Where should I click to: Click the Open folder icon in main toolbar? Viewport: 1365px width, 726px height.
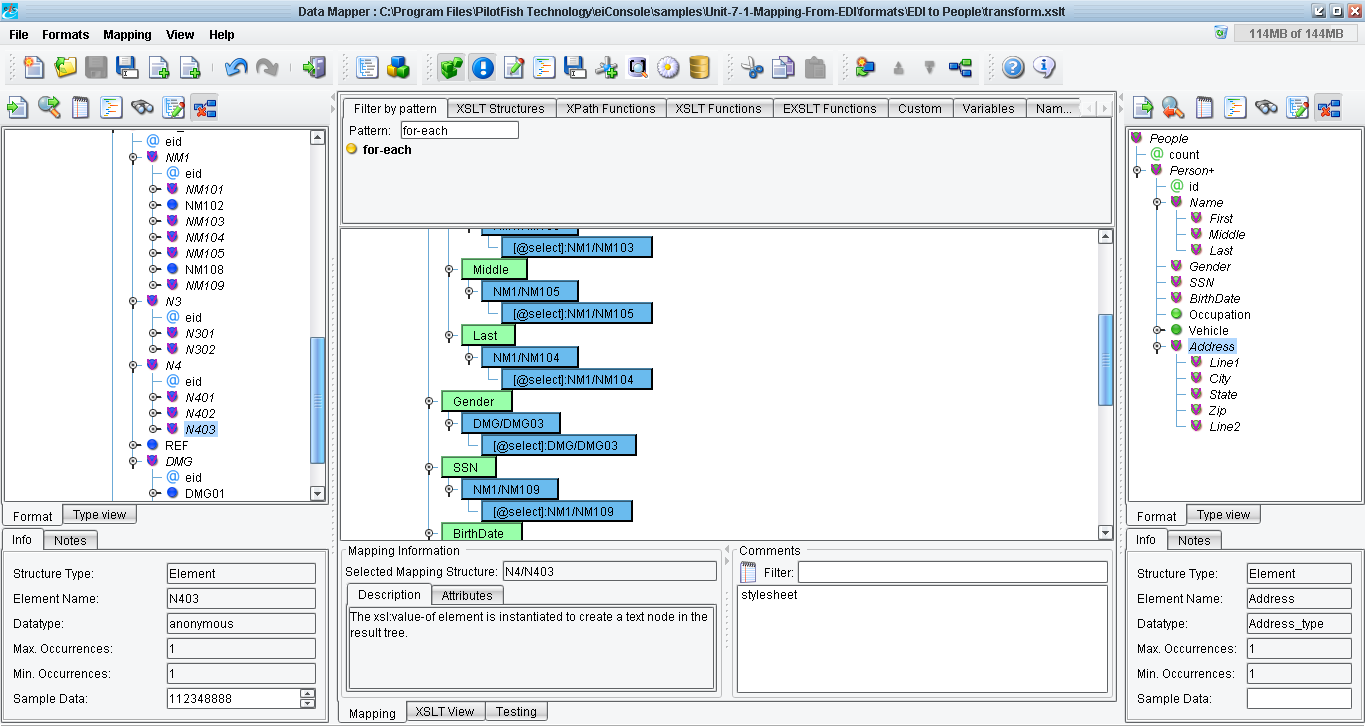tap(65, 67)
